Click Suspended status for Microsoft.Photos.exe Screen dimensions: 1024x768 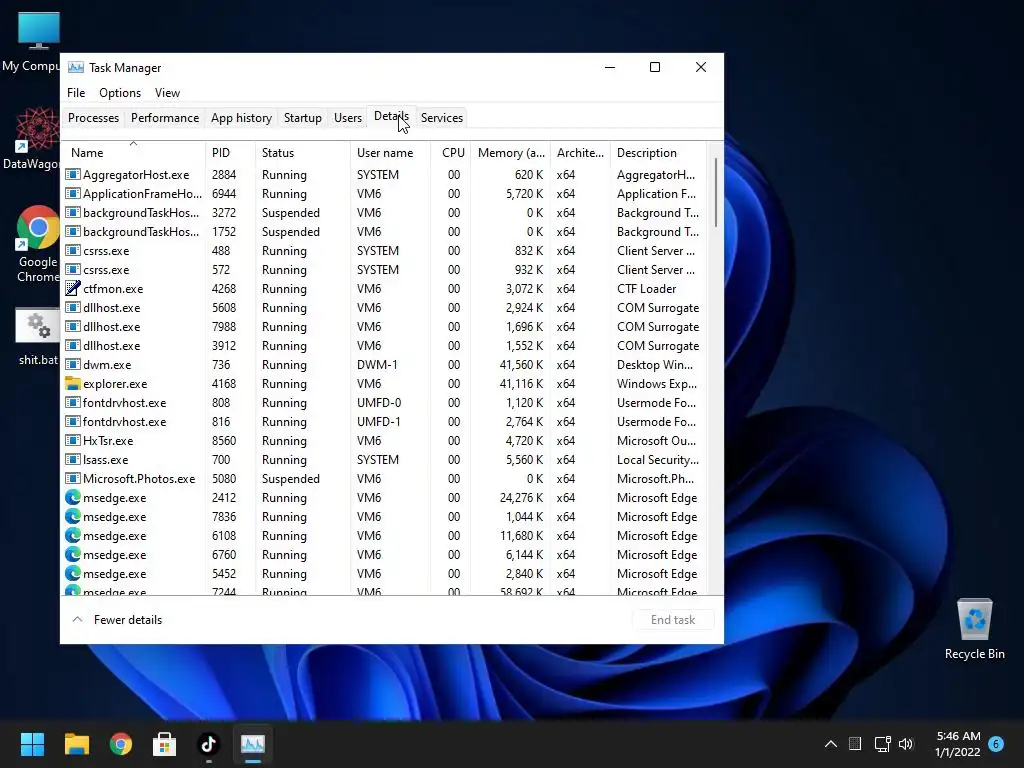coord(291,479)
